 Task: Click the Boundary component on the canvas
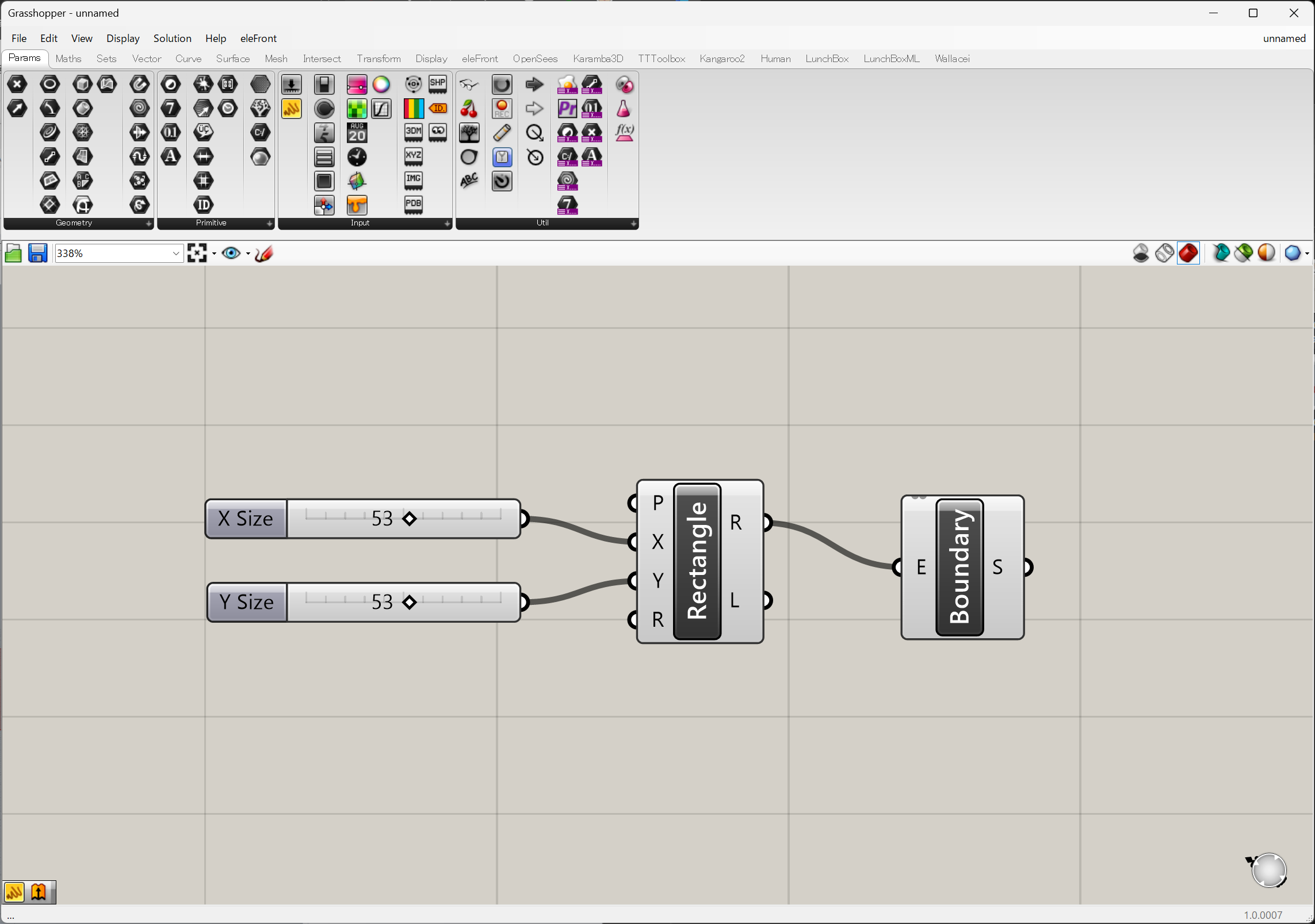(959, 567)
